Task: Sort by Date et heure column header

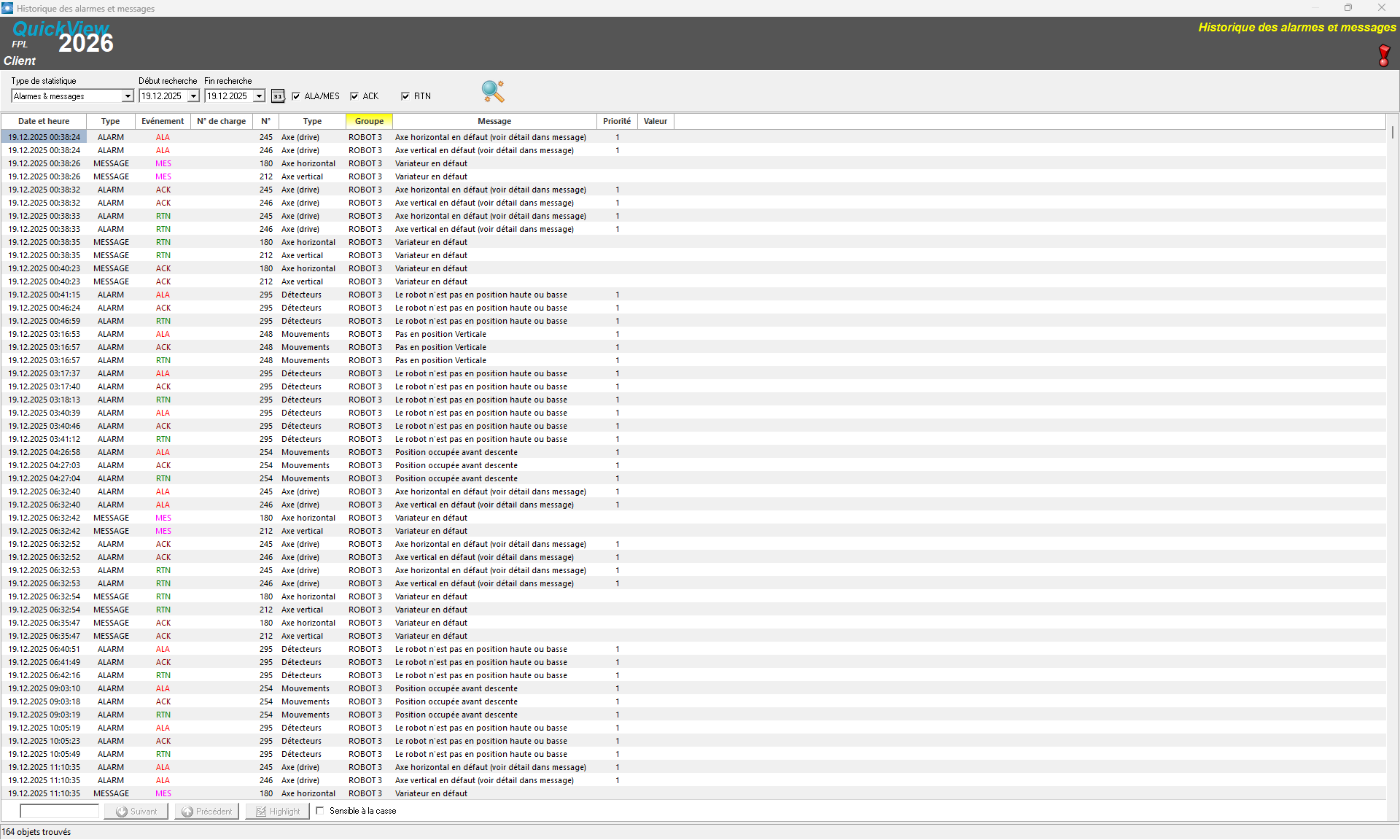Action: coord(44,121)
